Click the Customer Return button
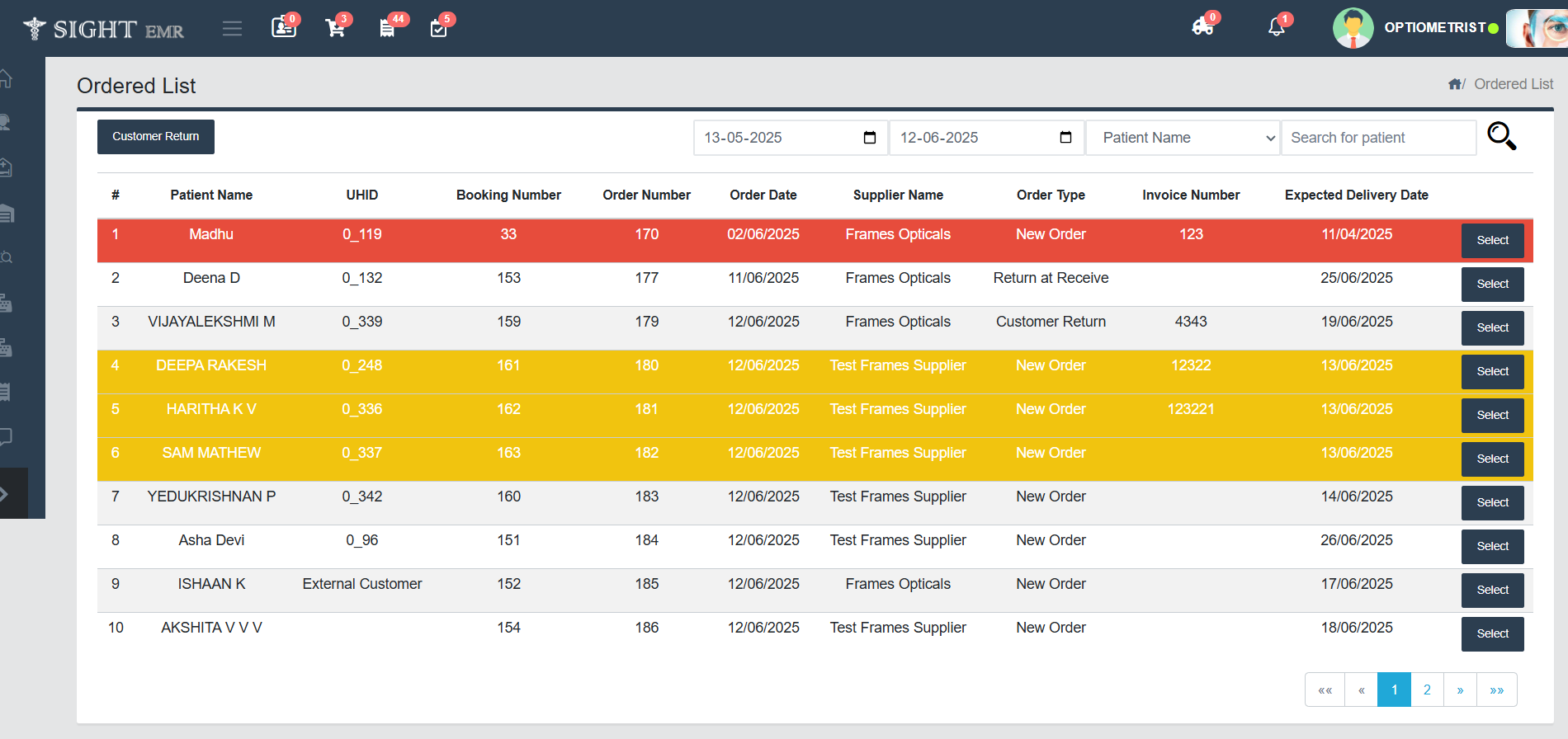1568x739 pixels. pos(156,137)
